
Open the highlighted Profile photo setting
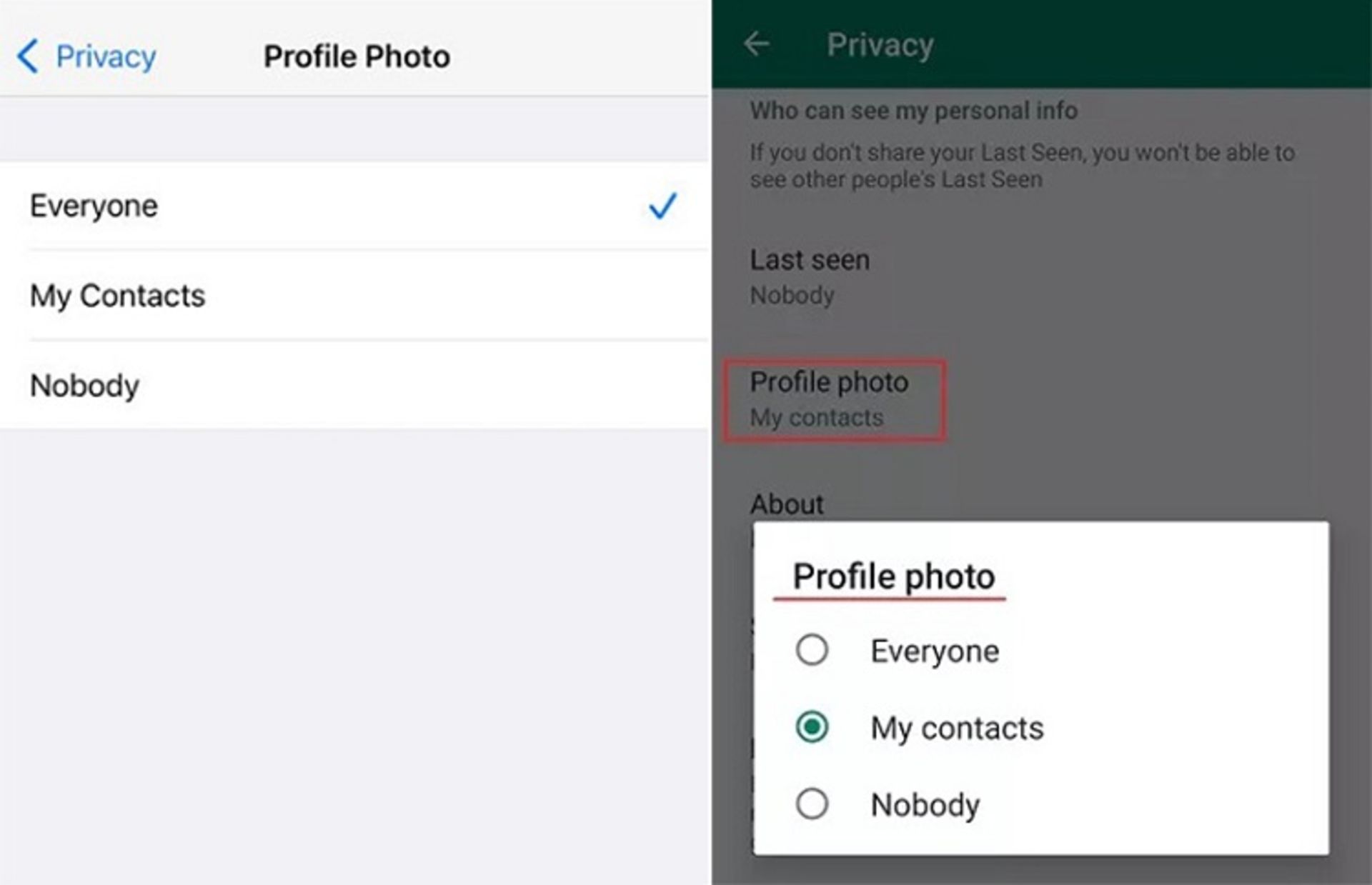click(834, 399)
